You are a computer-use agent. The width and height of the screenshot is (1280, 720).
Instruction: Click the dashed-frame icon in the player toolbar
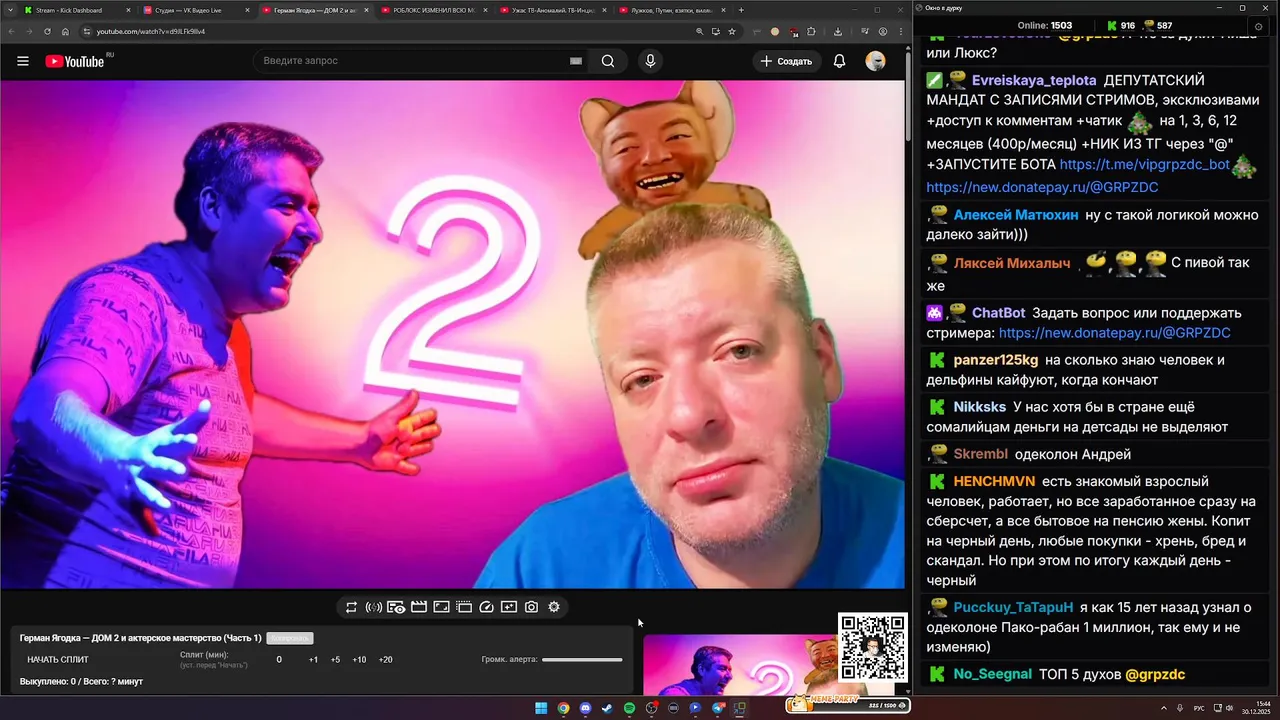coord(464,607)
